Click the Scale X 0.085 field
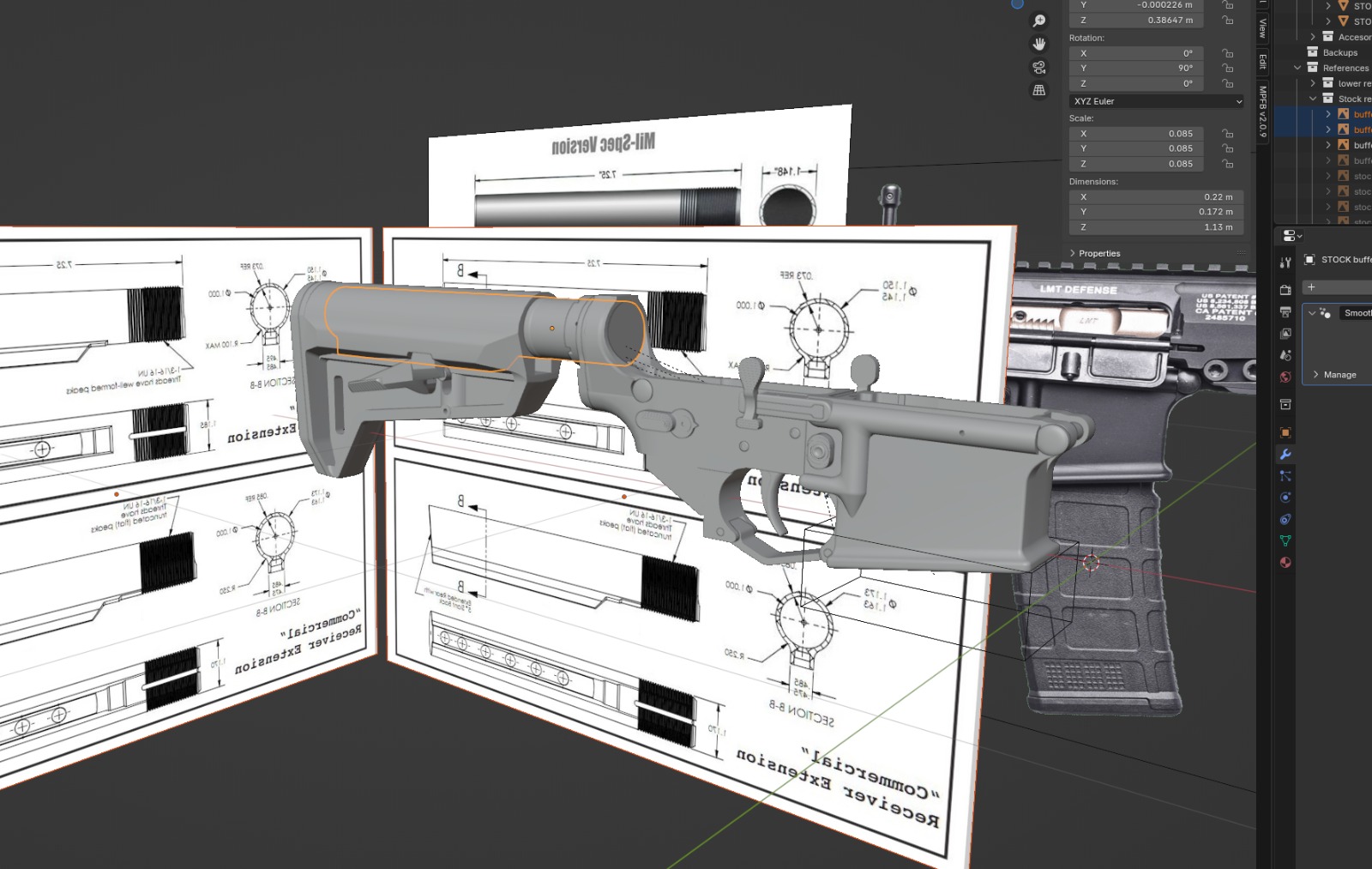The width and height of the screenshot is (1372, 869). [1136, 134]
